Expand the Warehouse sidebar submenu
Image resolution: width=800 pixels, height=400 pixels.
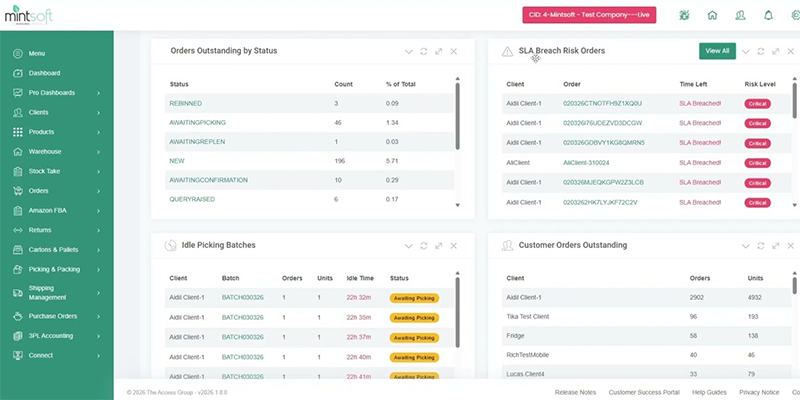coord(57,152)
